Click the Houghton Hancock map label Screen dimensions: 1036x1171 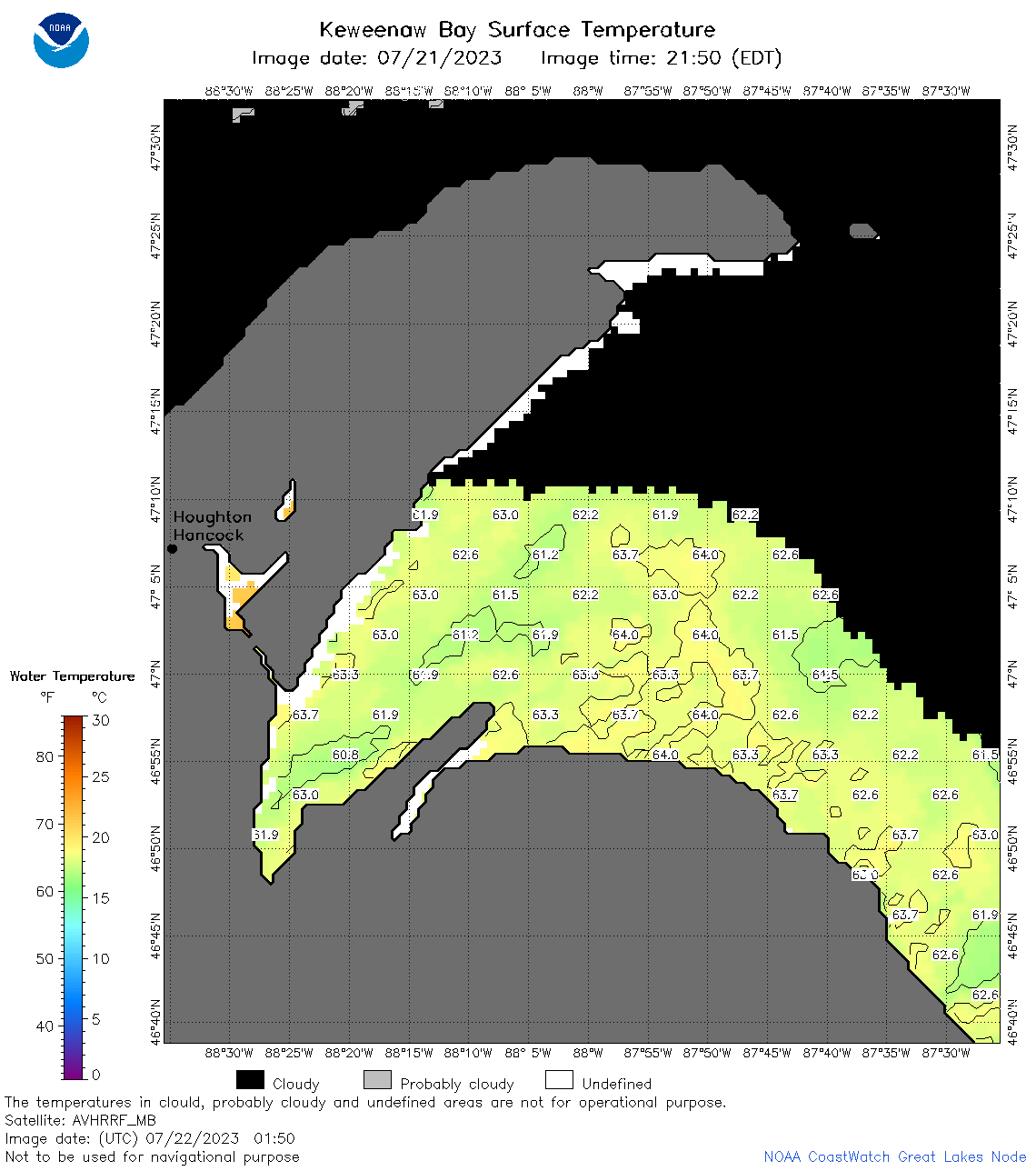tap(212, 525)
